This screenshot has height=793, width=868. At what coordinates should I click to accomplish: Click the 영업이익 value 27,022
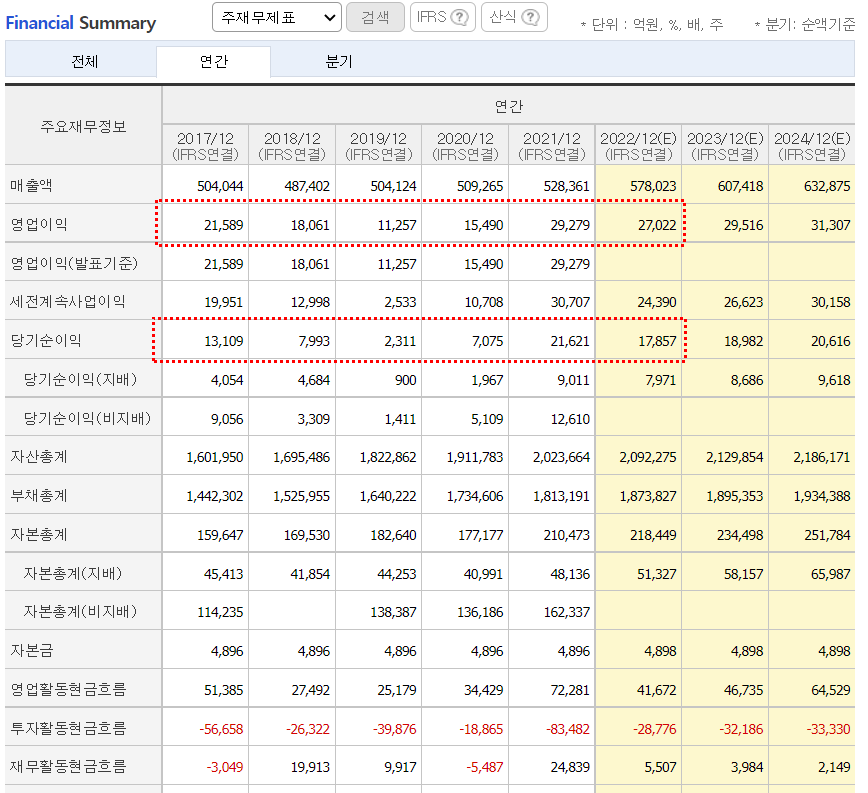(657, 225)
